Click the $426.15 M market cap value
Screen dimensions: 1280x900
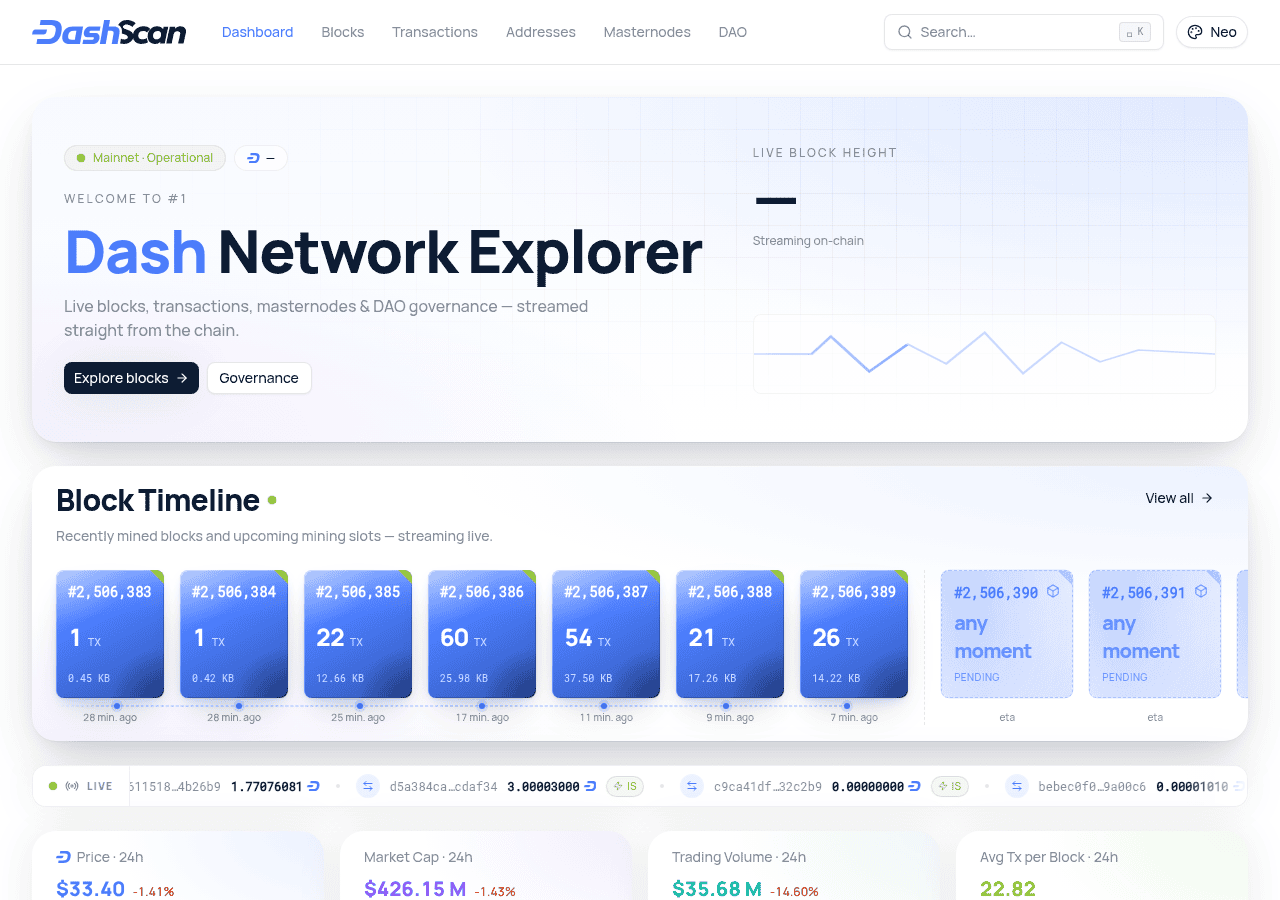(x=415, y=889)
